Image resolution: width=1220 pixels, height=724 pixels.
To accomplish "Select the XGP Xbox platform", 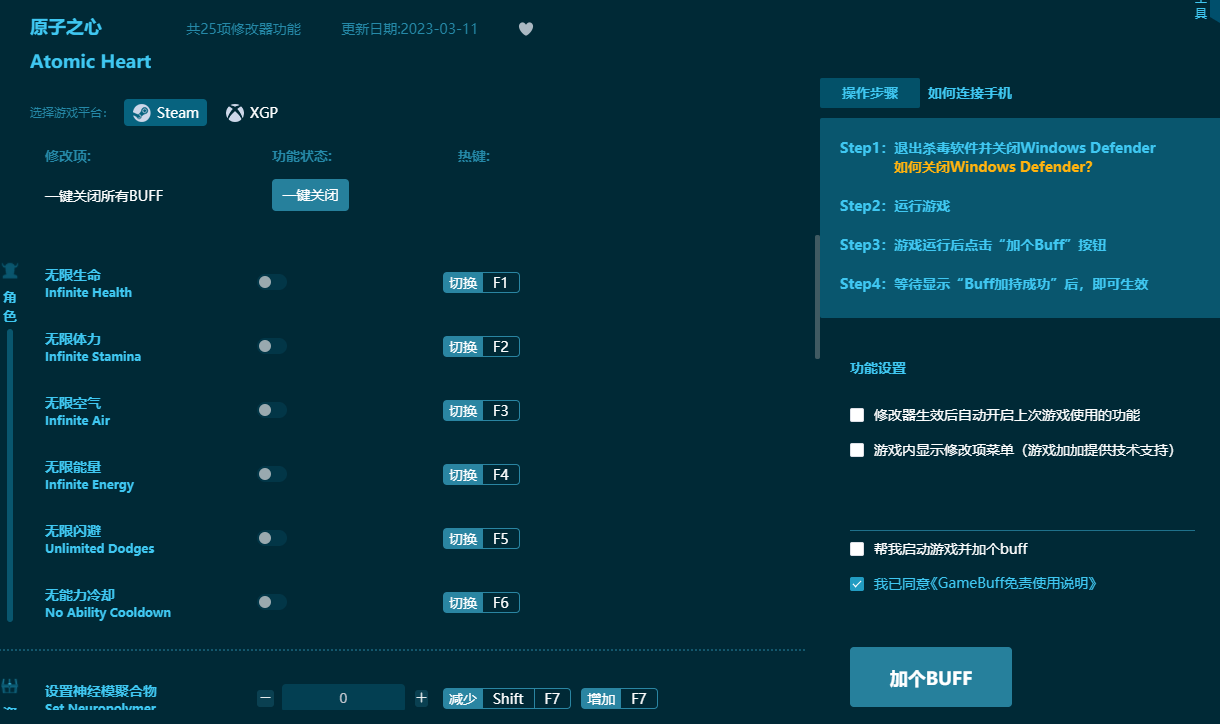I will pos(252,113).
